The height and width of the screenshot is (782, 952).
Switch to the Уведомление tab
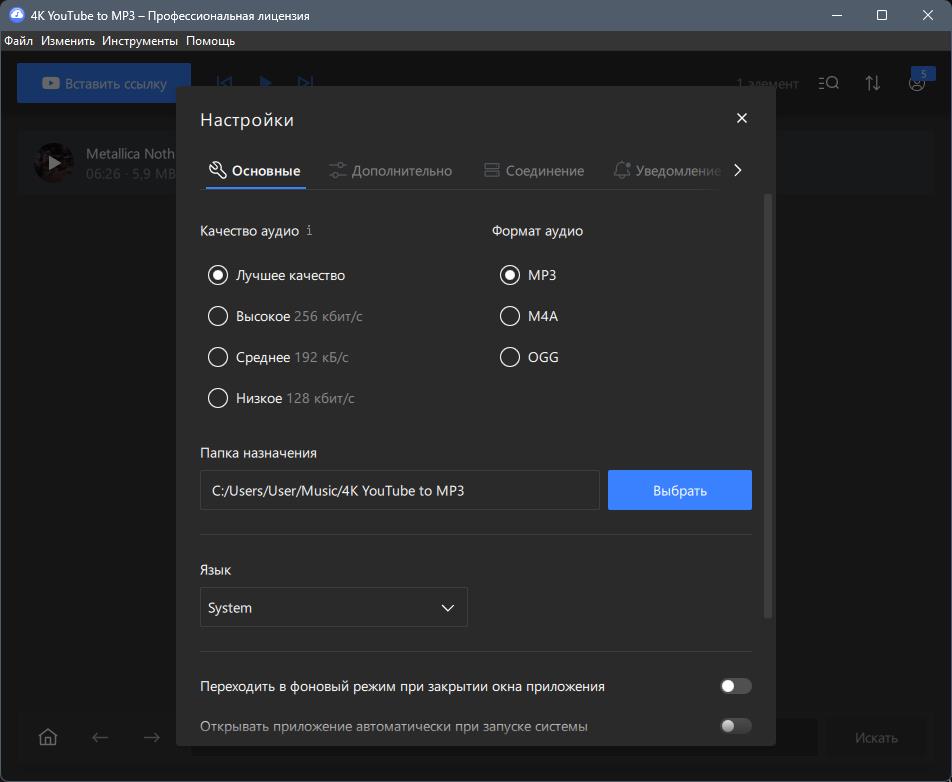coord(667,171)
